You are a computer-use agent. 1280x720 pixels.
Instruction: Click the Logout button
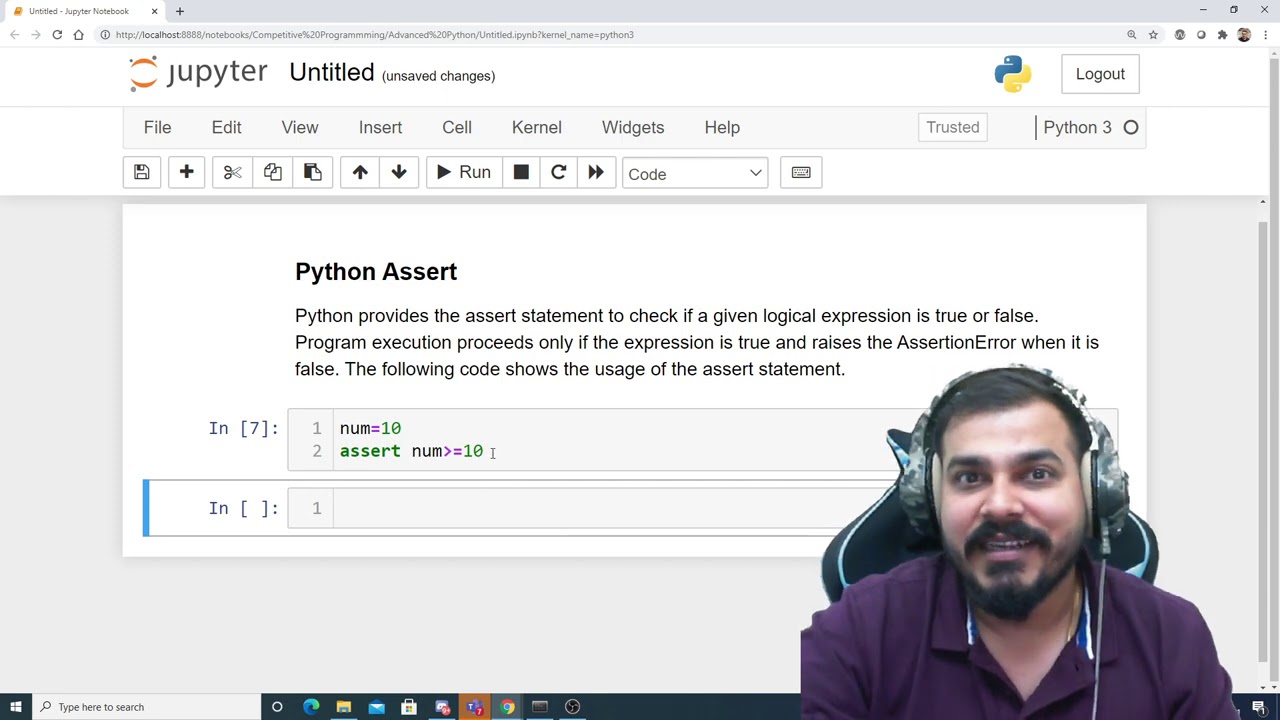(x=1100, y=74)
